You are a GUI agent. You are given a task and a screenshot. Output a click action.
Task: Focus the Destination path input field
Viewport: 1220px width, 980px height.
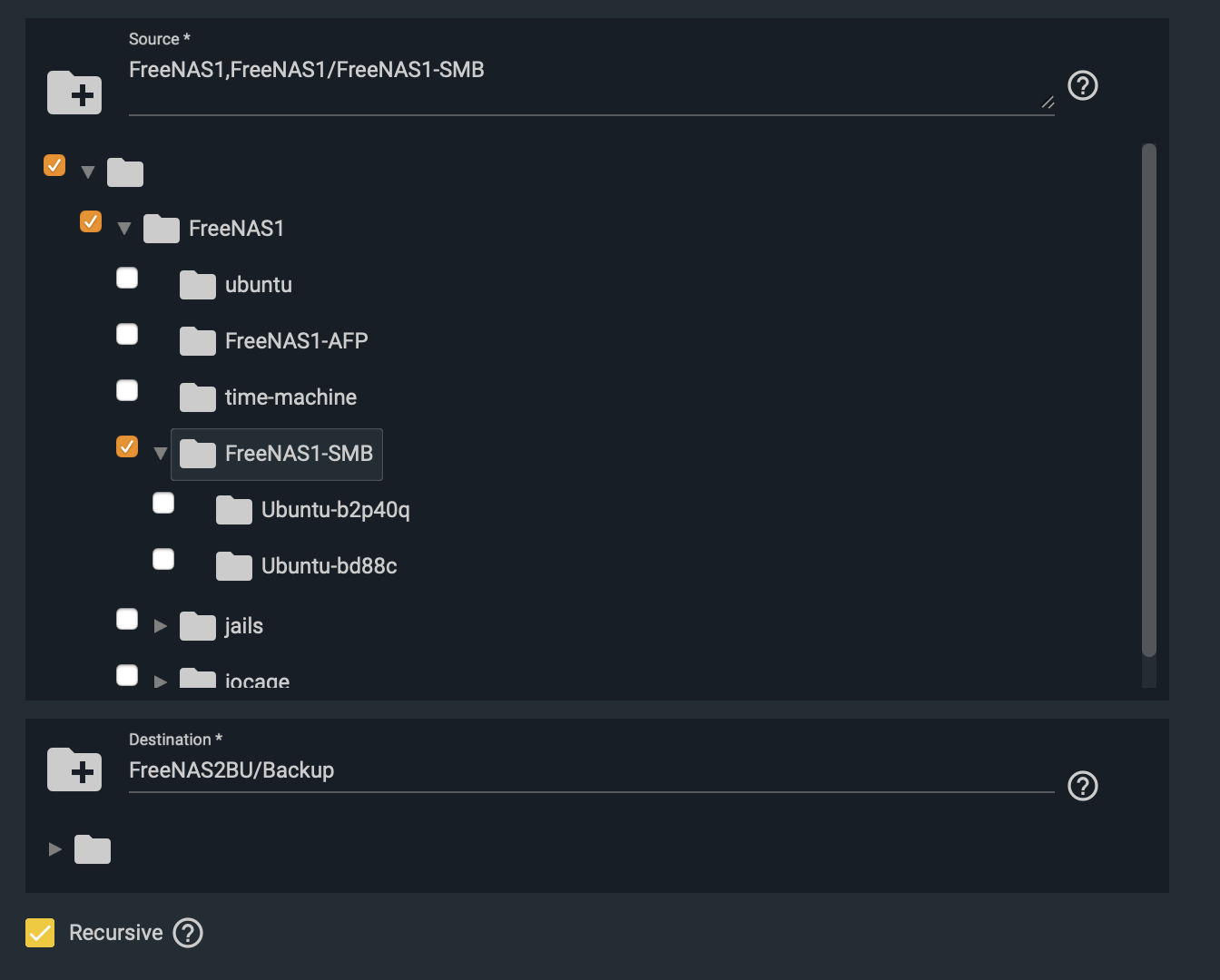[x=591, y=770]
